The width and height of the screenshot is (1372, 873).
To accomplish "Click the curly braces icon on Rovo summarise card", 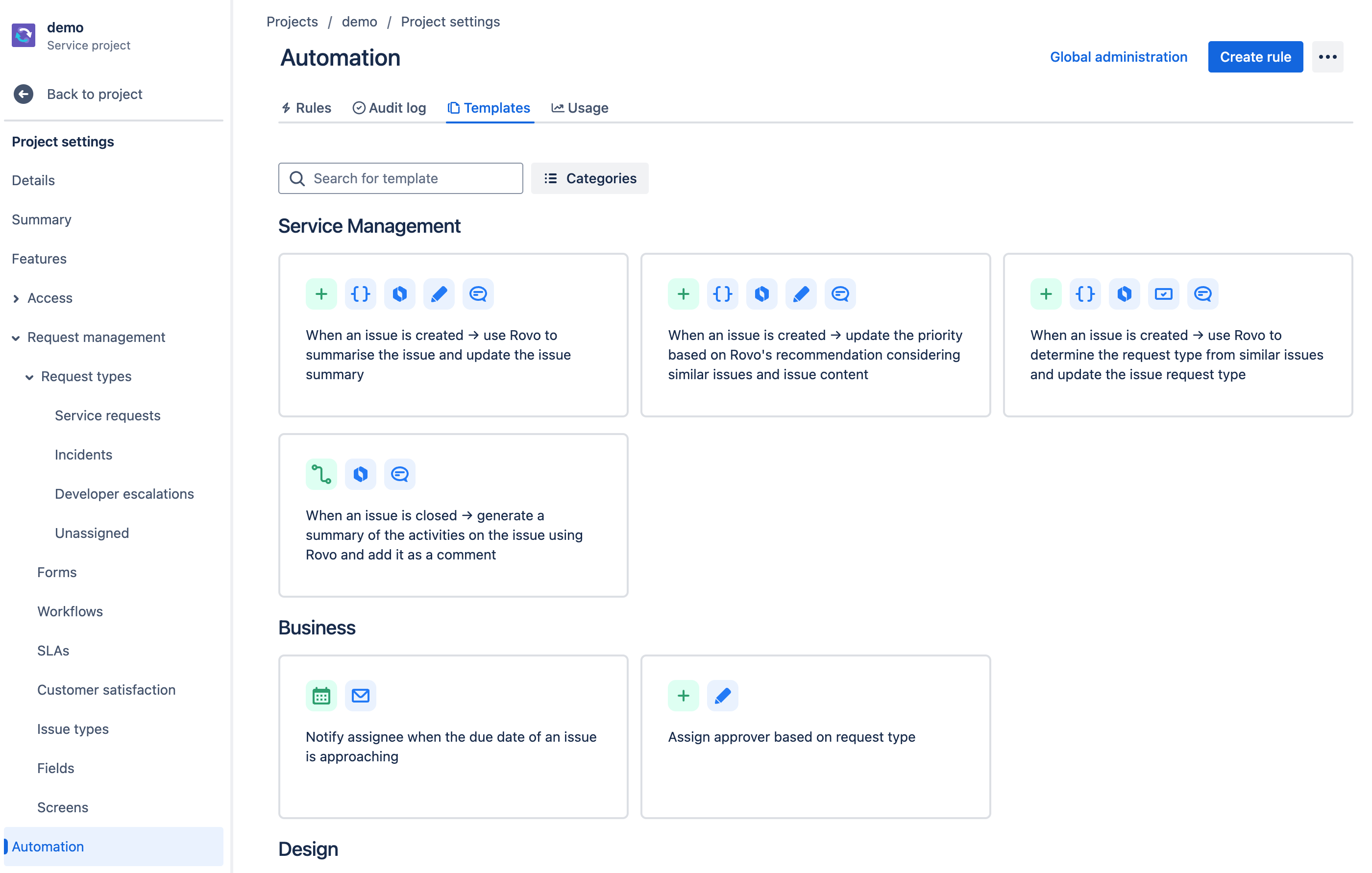I will [360, 294].
